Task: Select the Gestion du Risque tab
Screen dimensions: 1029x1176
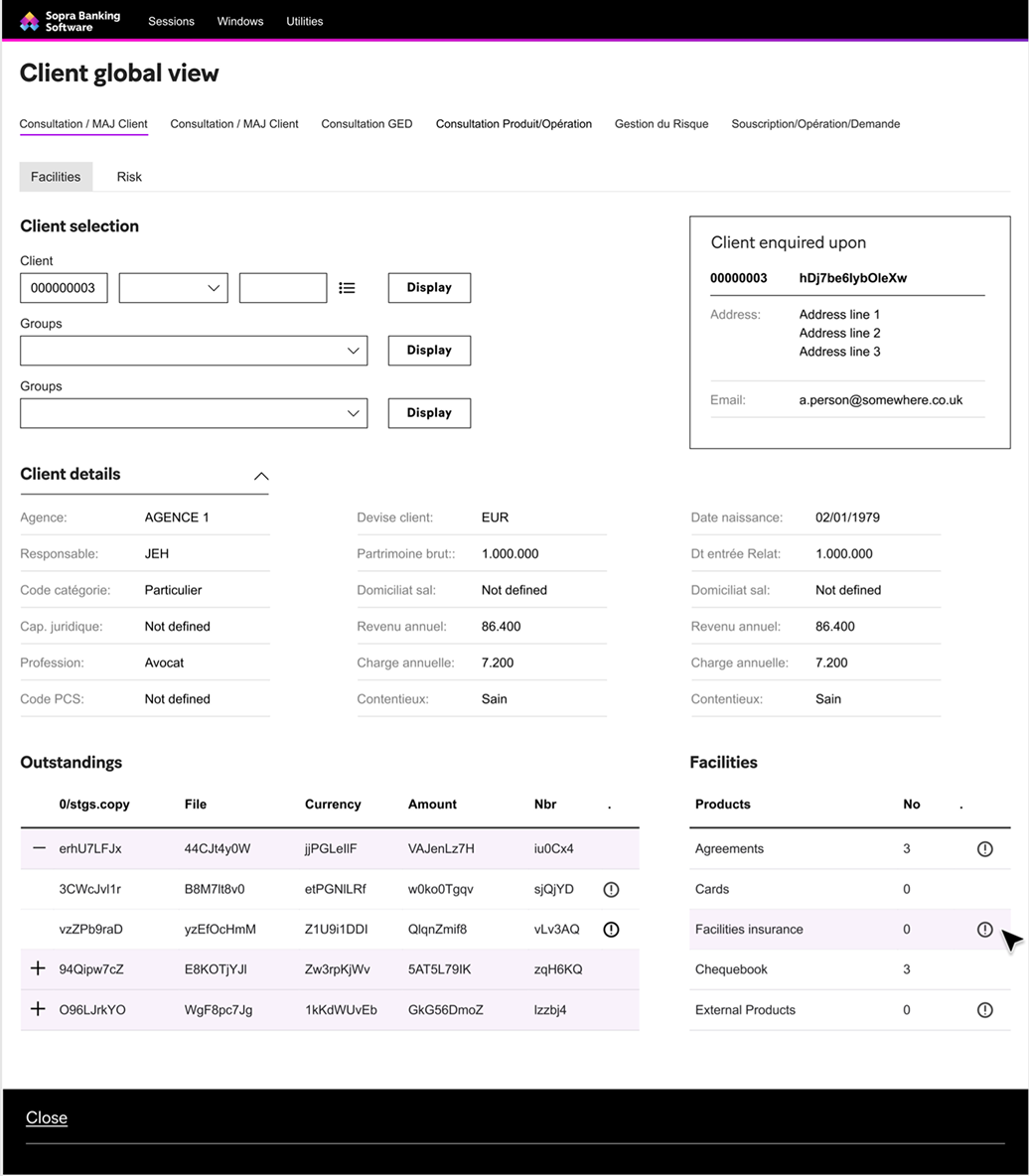Action: click(x=661, y=124)
